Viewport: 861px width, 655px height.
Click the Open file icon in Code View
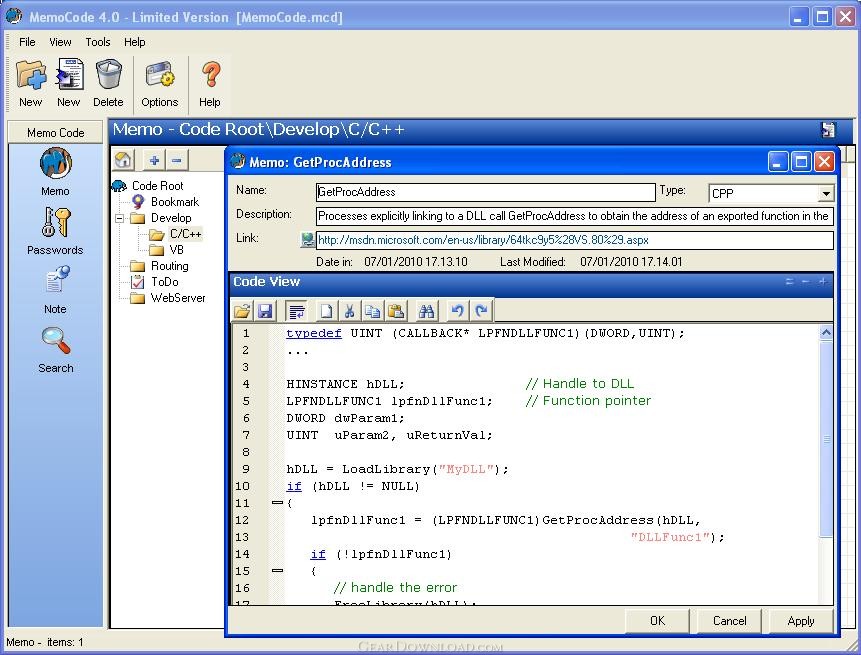click(242, 311)
